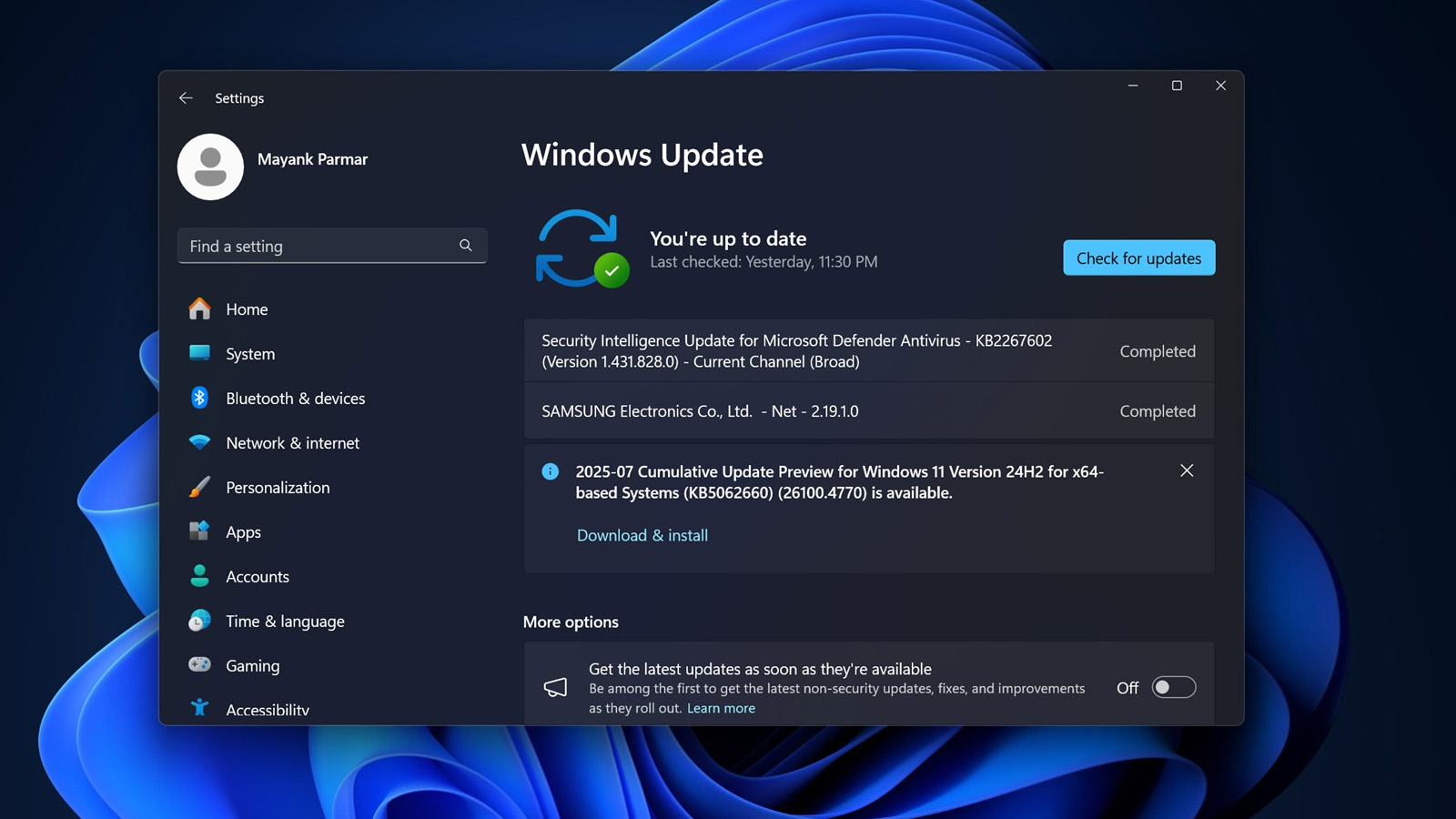
Task: Click the Gaming controller icon
Action: [199, 665]
